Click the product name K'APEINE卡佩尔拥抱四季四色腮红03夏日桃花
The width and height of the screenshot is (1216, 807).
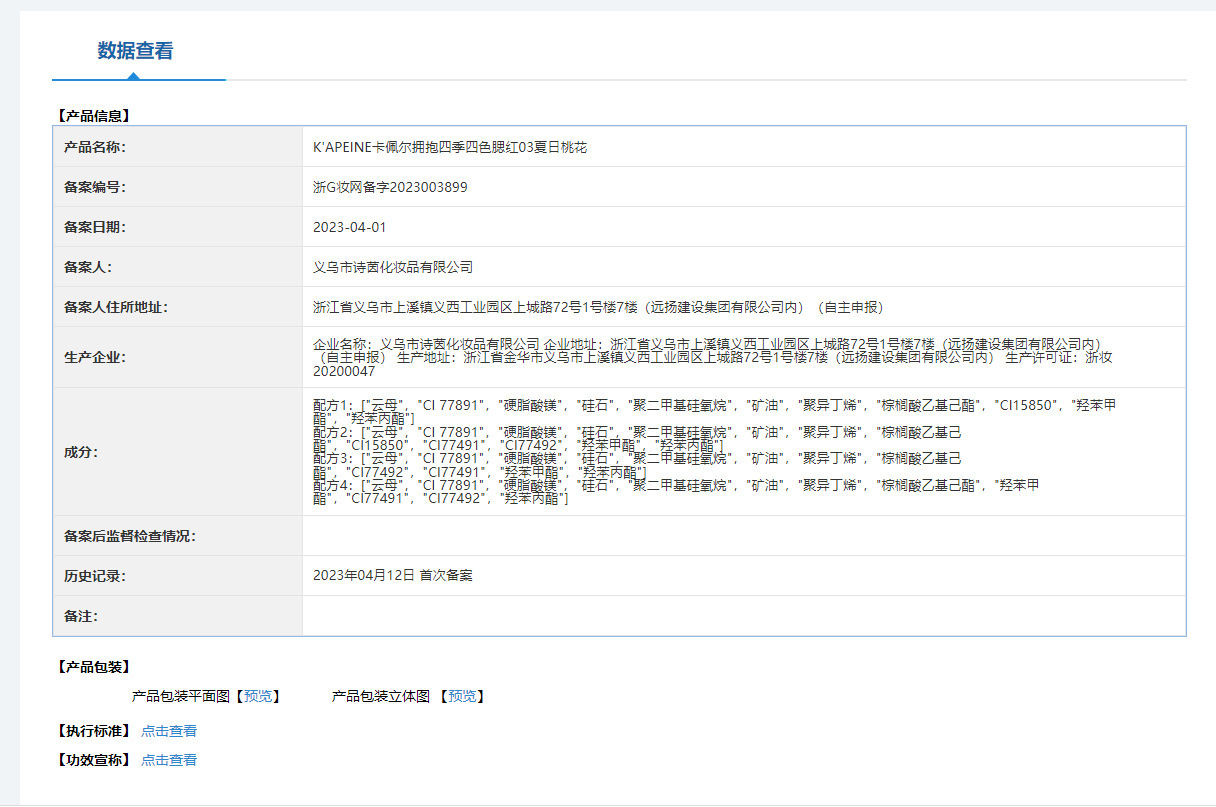[x=450, y=147]
